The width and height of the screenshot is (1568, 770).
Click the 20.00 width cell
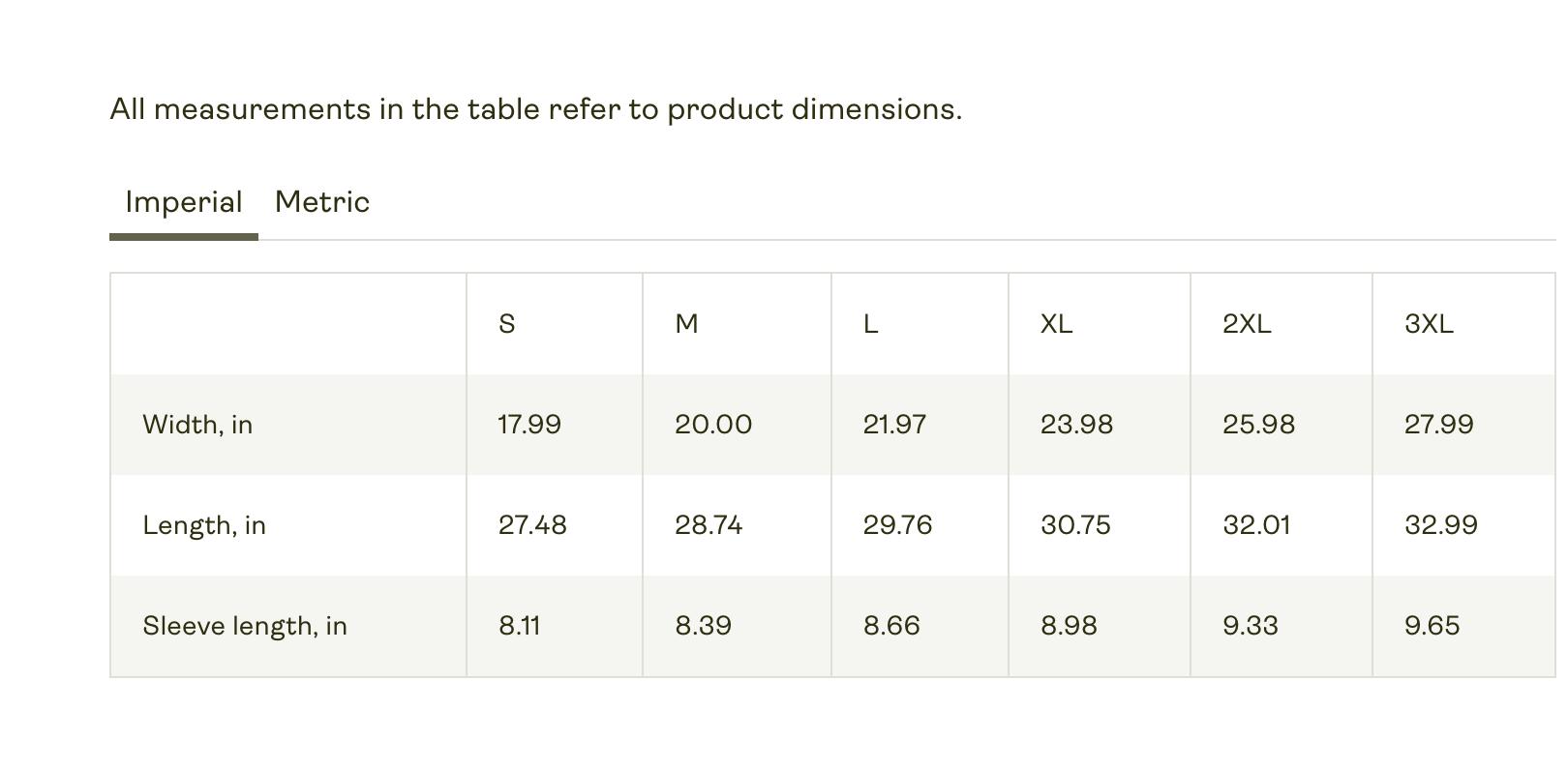pyautogui.click(x=713, y=425)
